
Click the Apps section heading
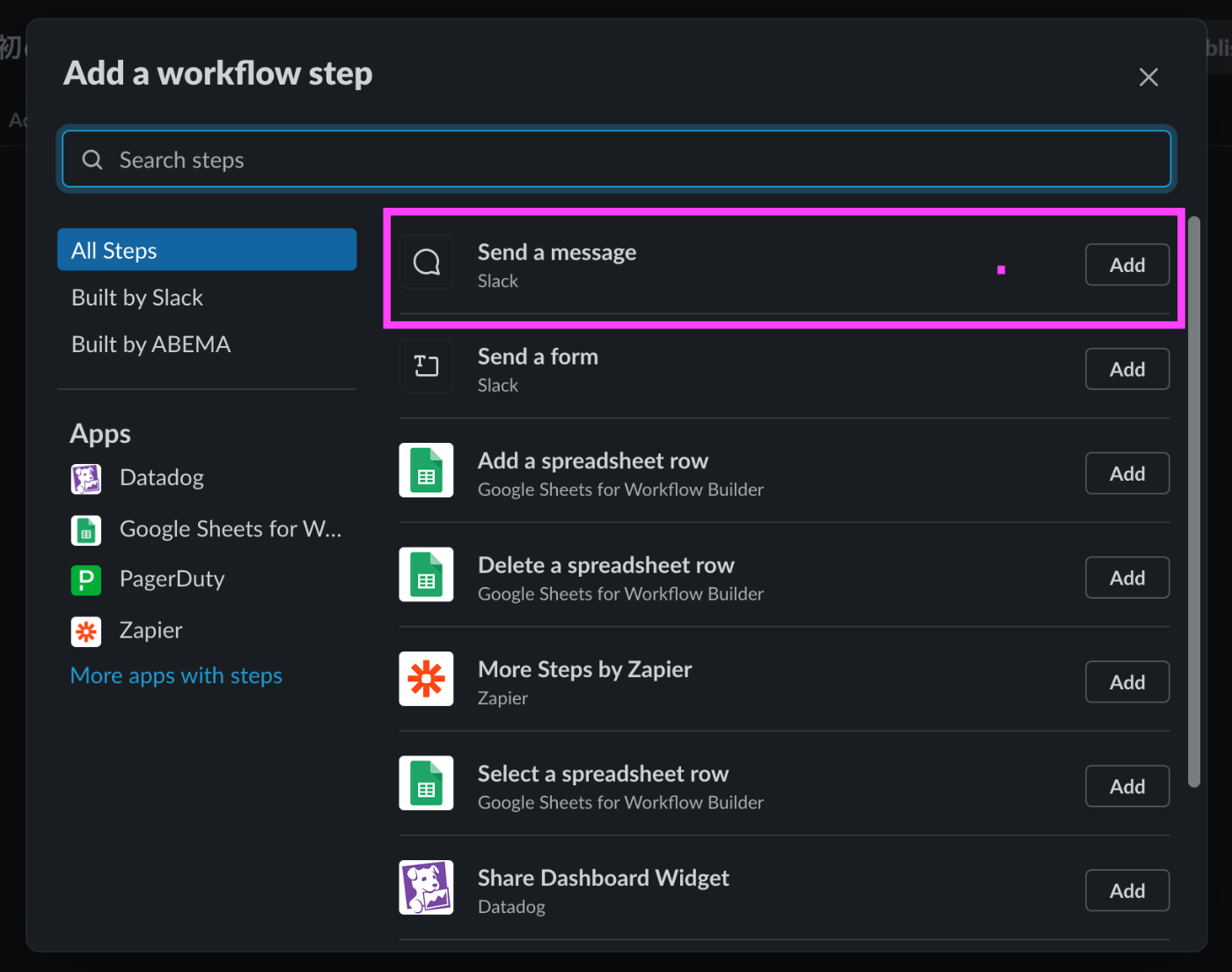tap(100, 434)
